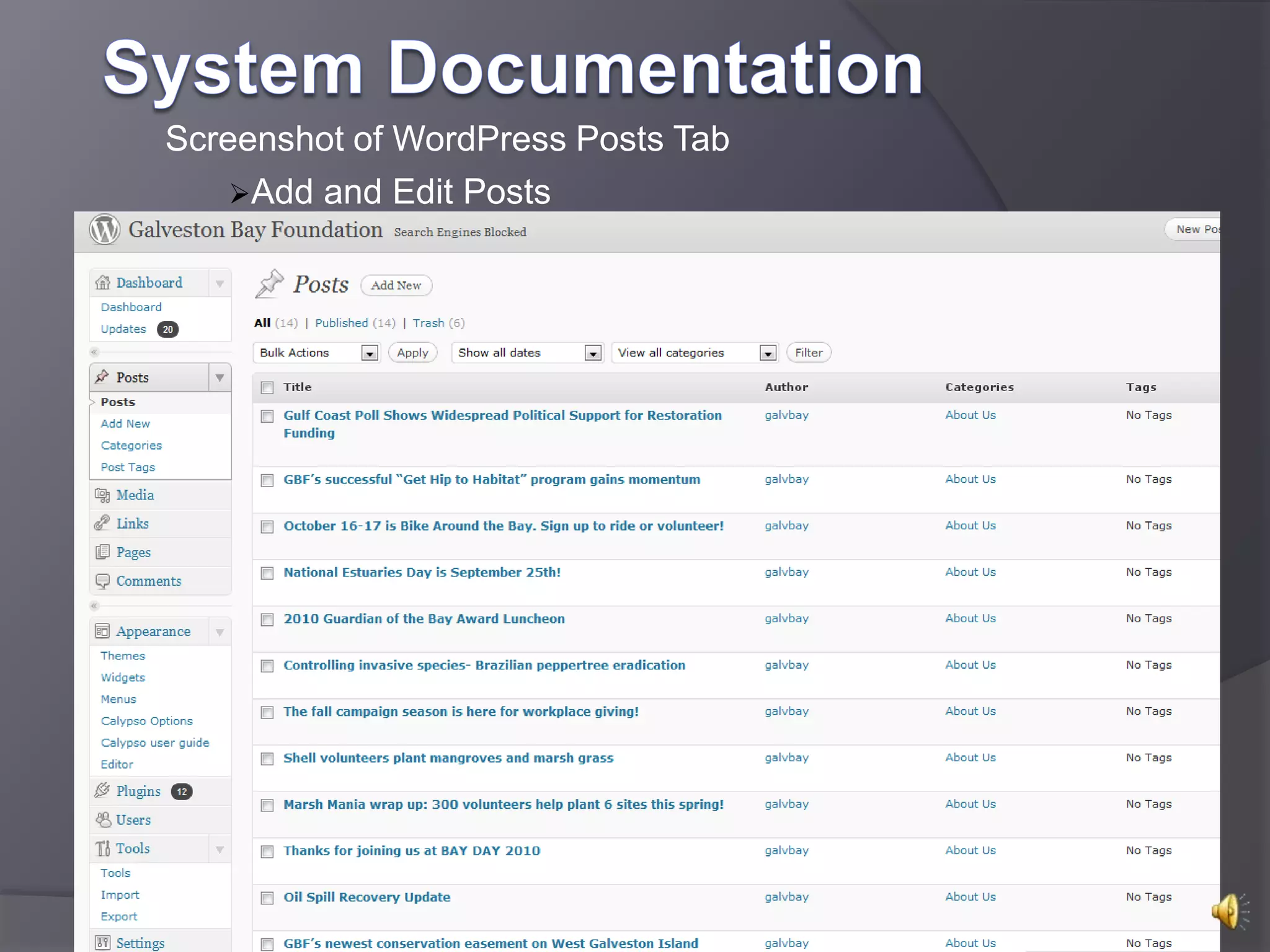Open Thanks for joining us at BAY DAY post
1270x952 pixels.
click(x=412, y=850)
